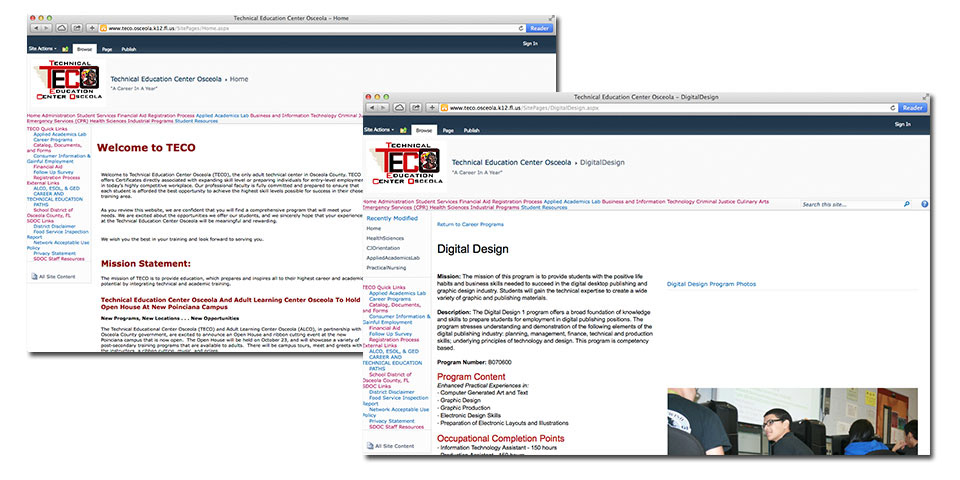Go forward in the Home Safari window

(46, 28)
